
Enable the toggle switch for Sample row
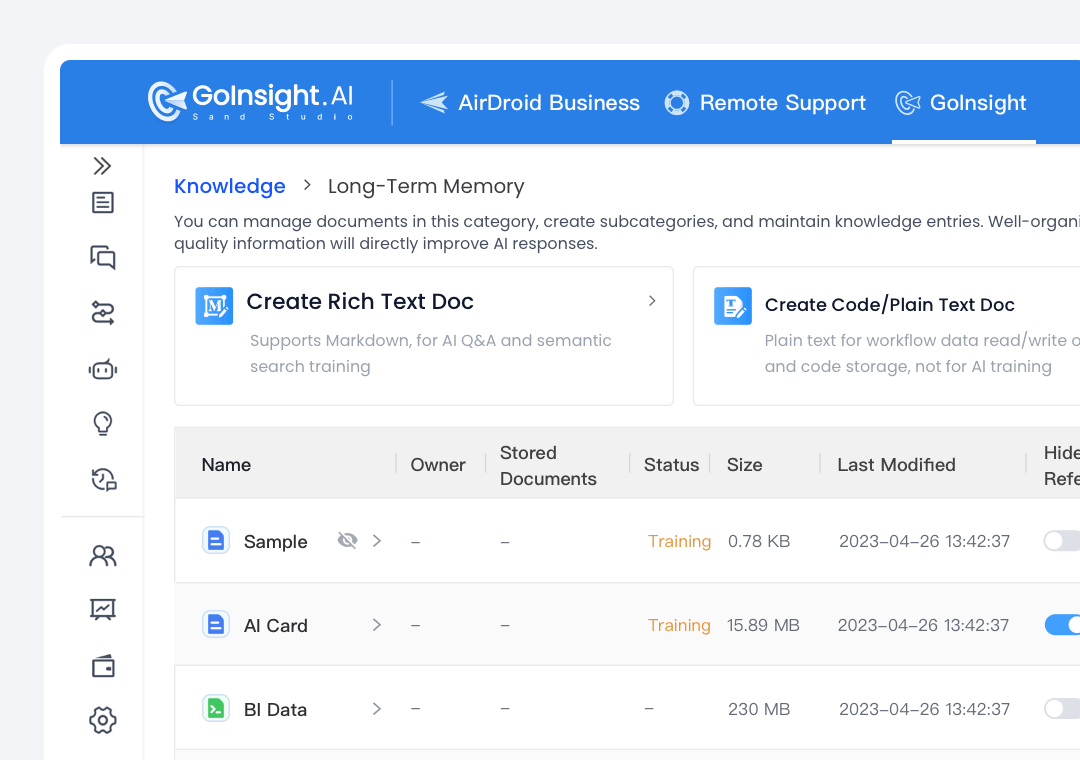(x=1062, y=541)
